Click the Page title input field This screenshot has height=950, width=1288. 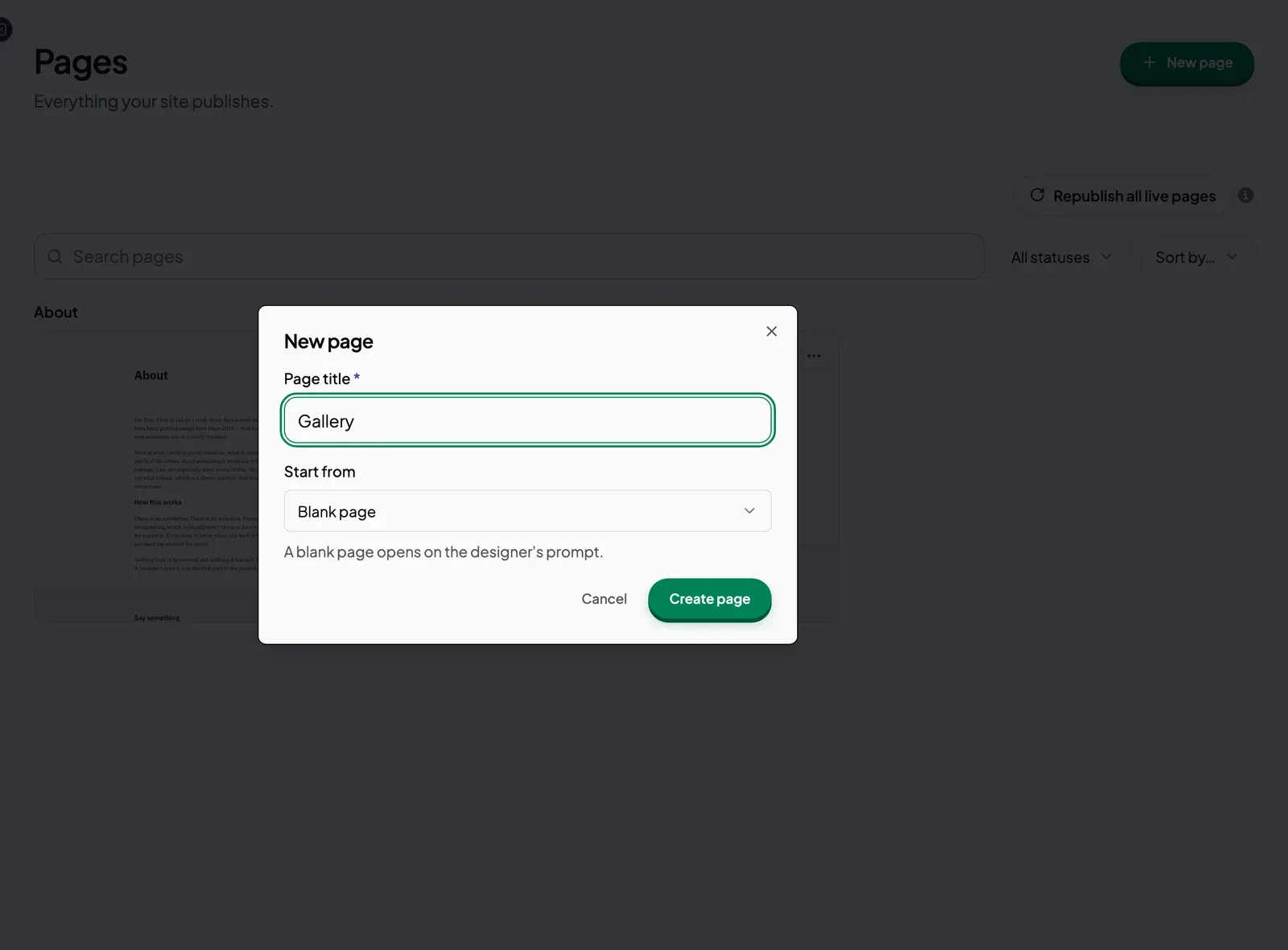click(527, 420)
